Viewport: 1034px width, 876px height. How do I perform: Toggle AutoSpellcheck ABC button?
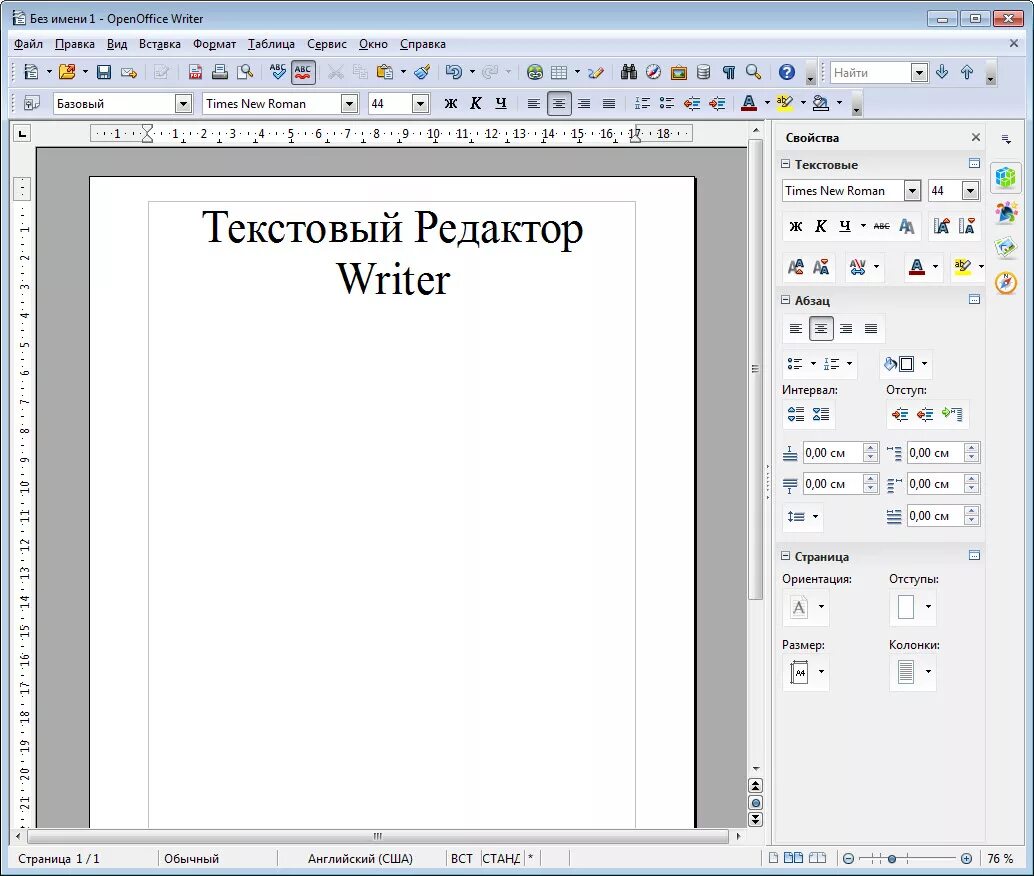(303, 72)
